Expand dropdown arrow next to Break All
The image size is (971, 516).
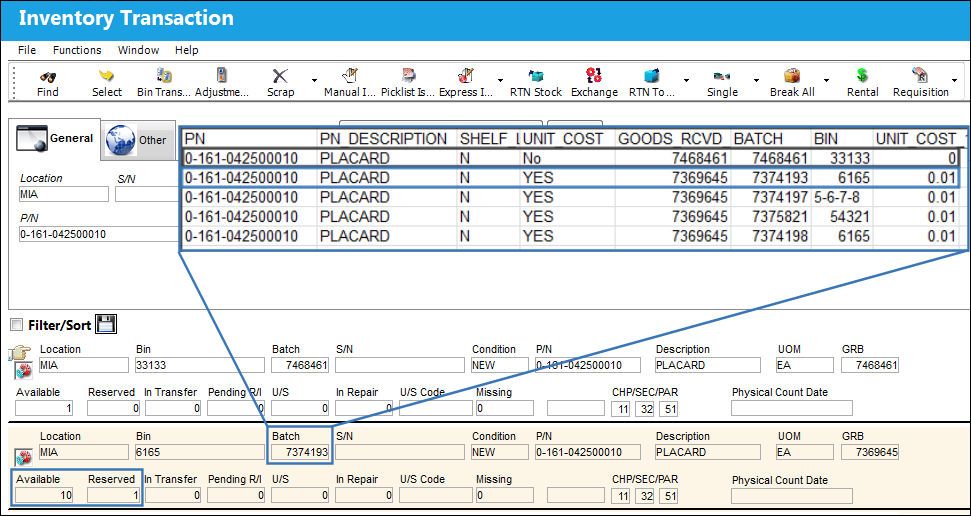pos(826,81)
